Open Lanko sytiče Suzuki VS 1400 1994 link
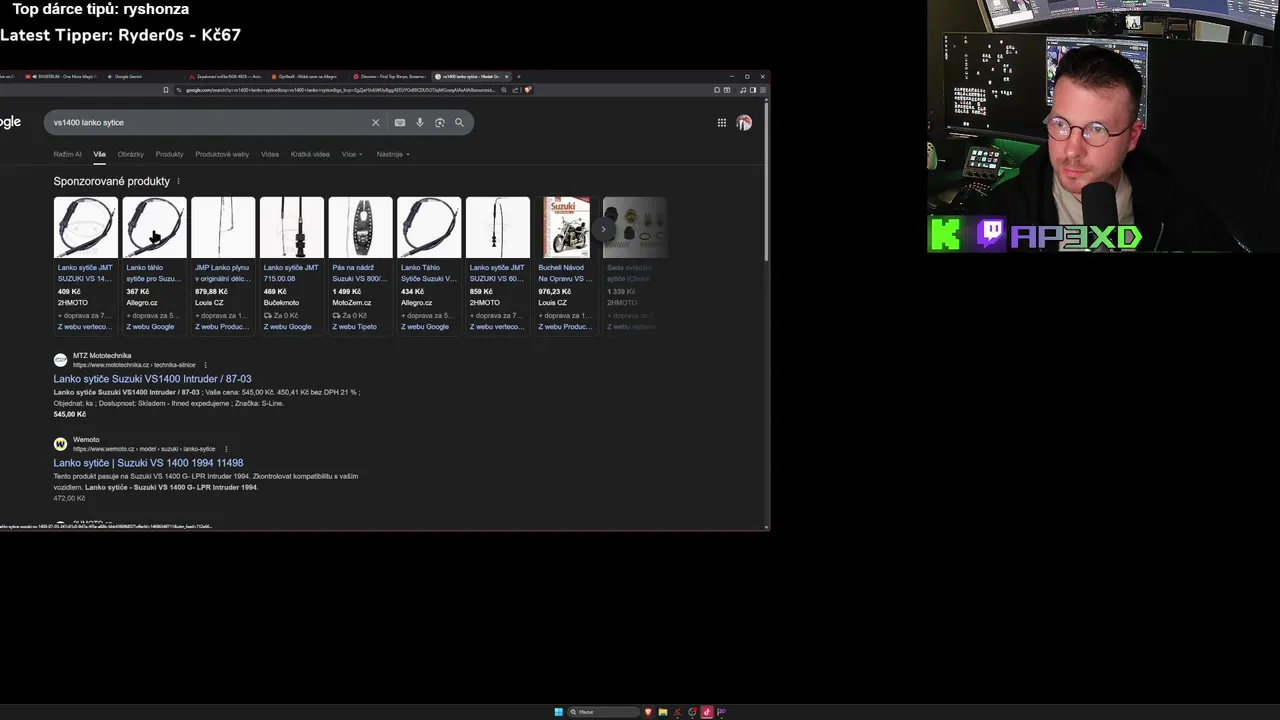1280x720 pixels. pyautogui.click(x=148, y=463)
